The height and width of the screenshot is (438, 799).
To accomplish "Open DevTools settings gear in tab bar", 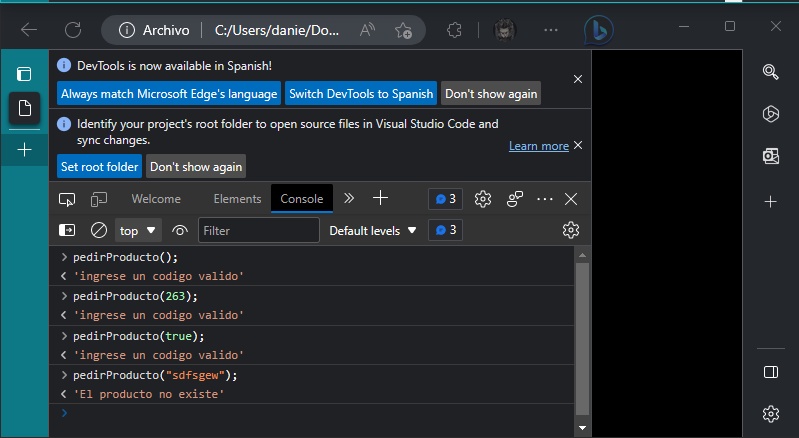I will [x=483, y=199].
